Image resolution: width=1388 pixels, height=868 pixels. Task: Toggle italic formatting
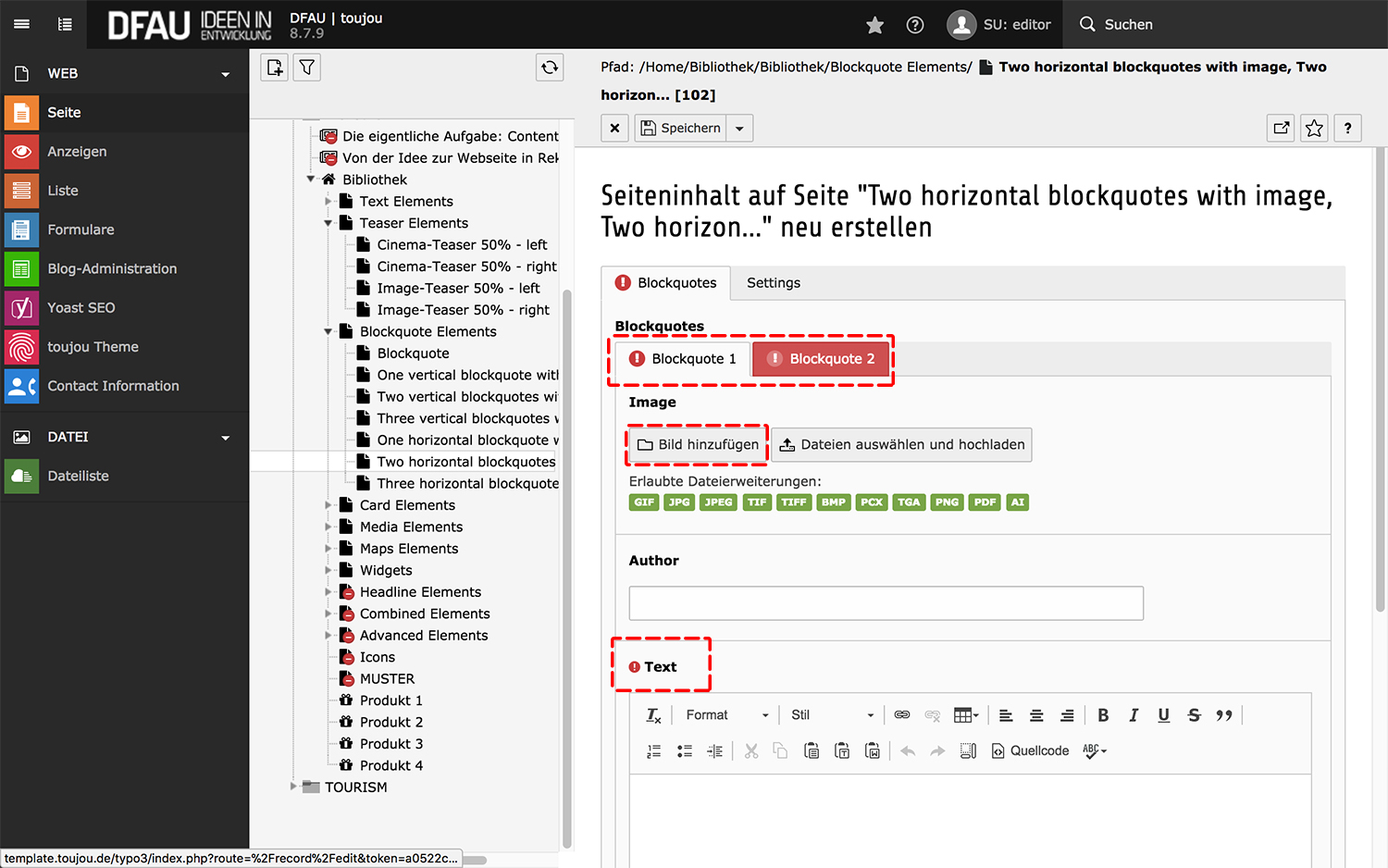(1134, 715)
